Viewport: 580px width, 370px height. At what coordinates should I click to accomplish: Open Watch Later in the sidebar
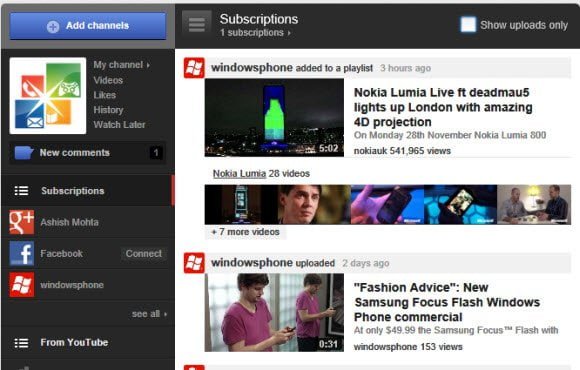click(x=119, y=125)
